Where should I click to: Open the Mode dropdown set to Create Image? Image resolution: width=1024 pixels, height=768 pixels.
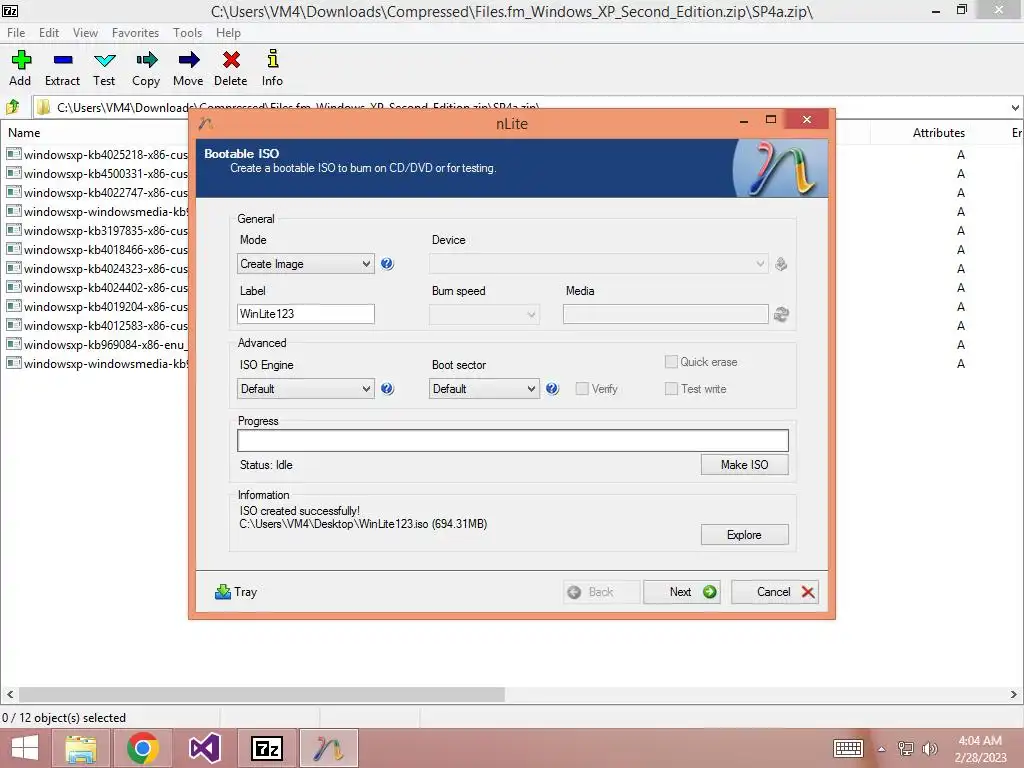[306, 264]
